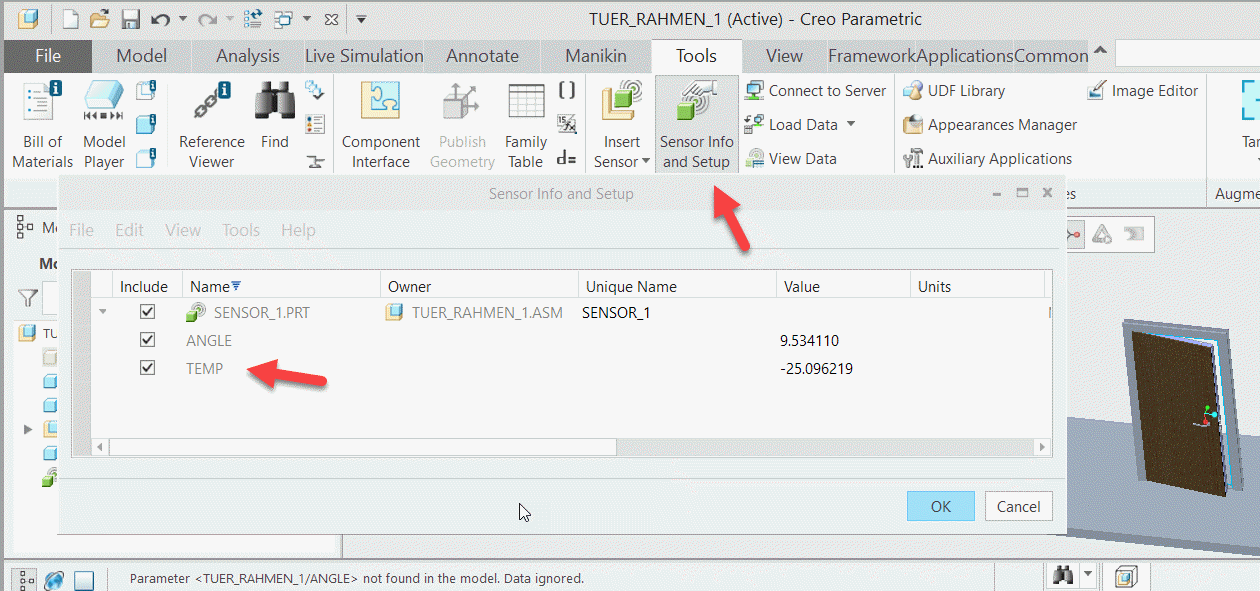1260x591 pixels.
Task: Open the Edit menu in Sensor dialog
Action: [129, 230]
